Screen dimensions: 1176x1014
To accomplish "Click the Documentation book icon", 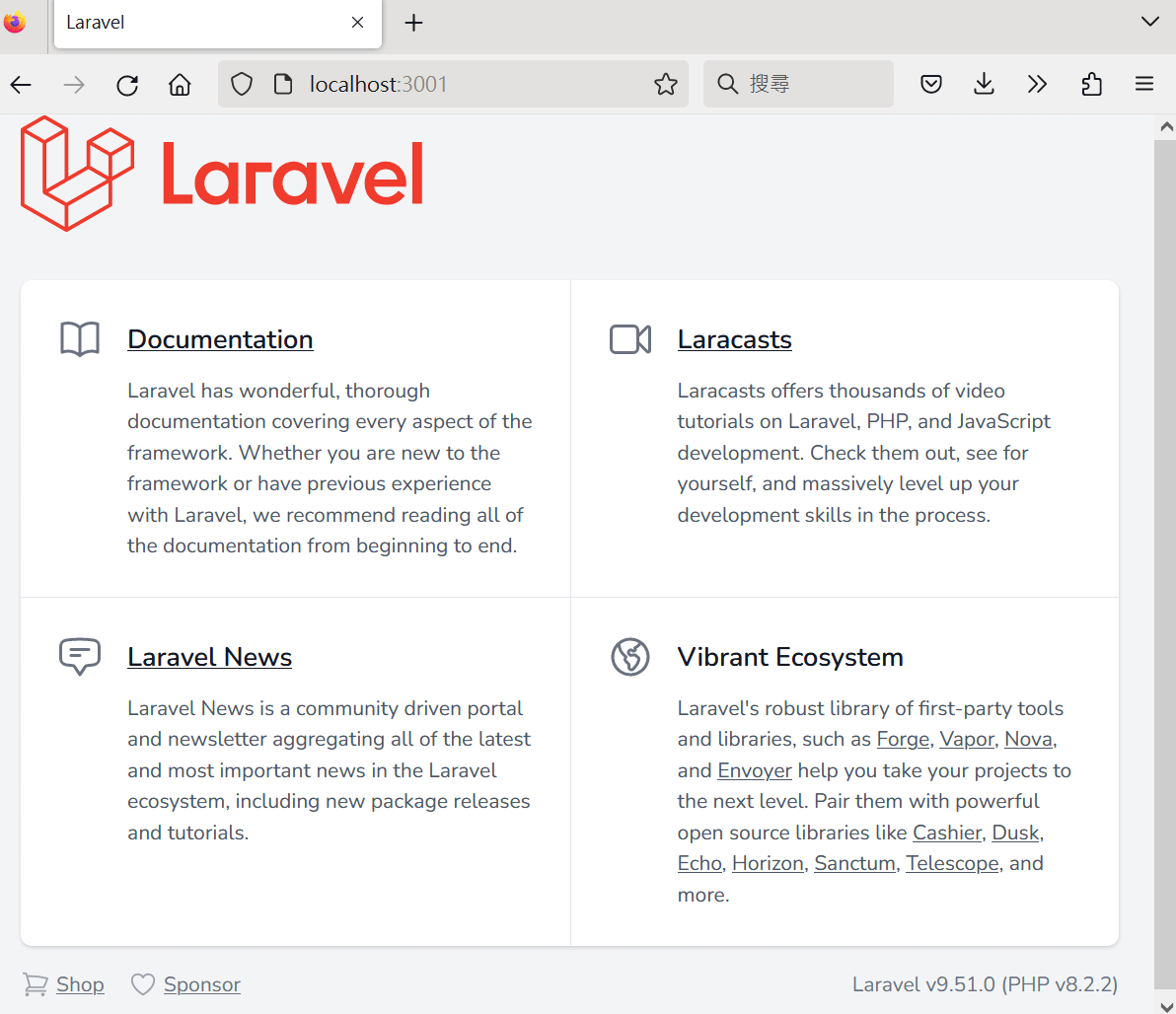I will pyautogui.click(x=79, y=338).
